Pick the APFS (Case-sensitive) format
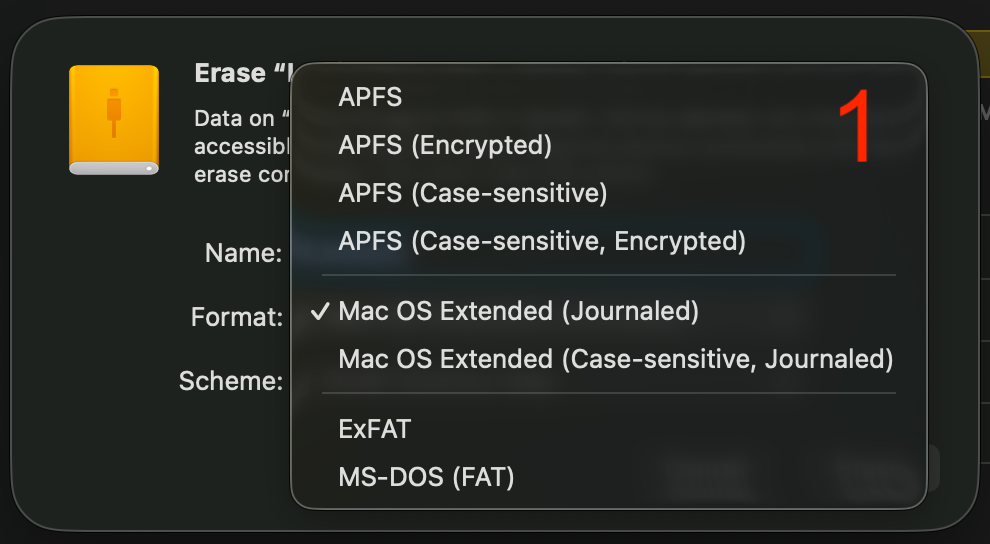The image size is (990, 544). (473, 193)
